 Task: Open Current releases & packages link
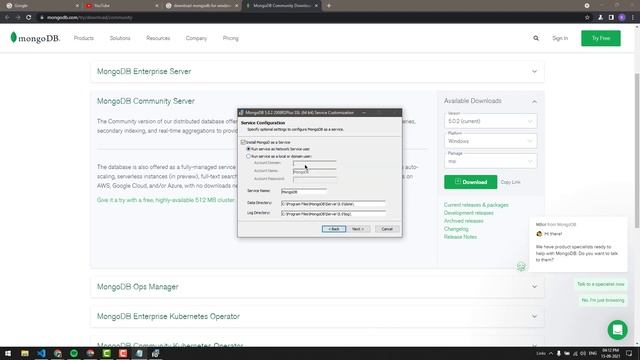[x=476, y=205]
